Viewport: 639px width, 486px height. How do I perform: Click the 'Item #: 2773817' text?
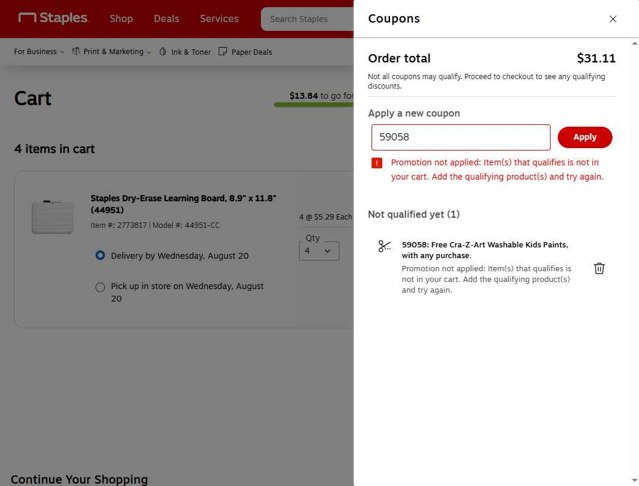(x=118, y=225)
